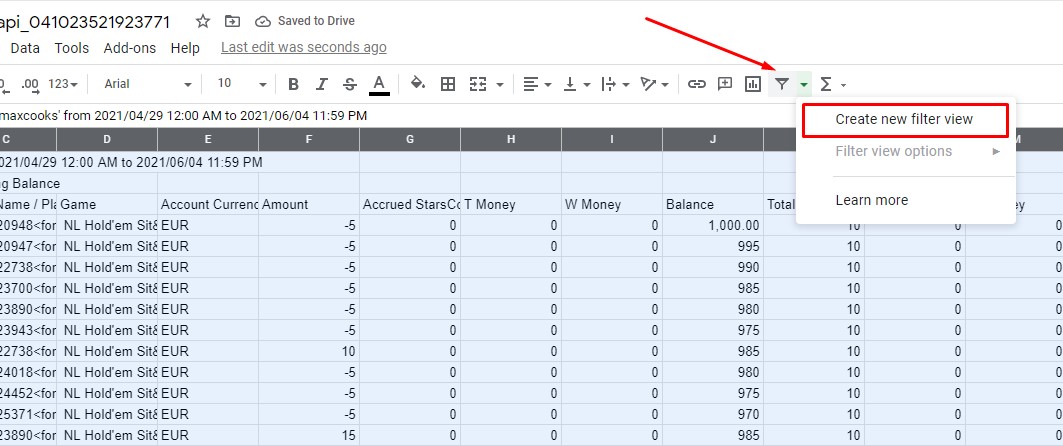Image resolution: width=1063 pixels, height=446 pixels.
Task: Open horizontal align options
Action: 538,84
